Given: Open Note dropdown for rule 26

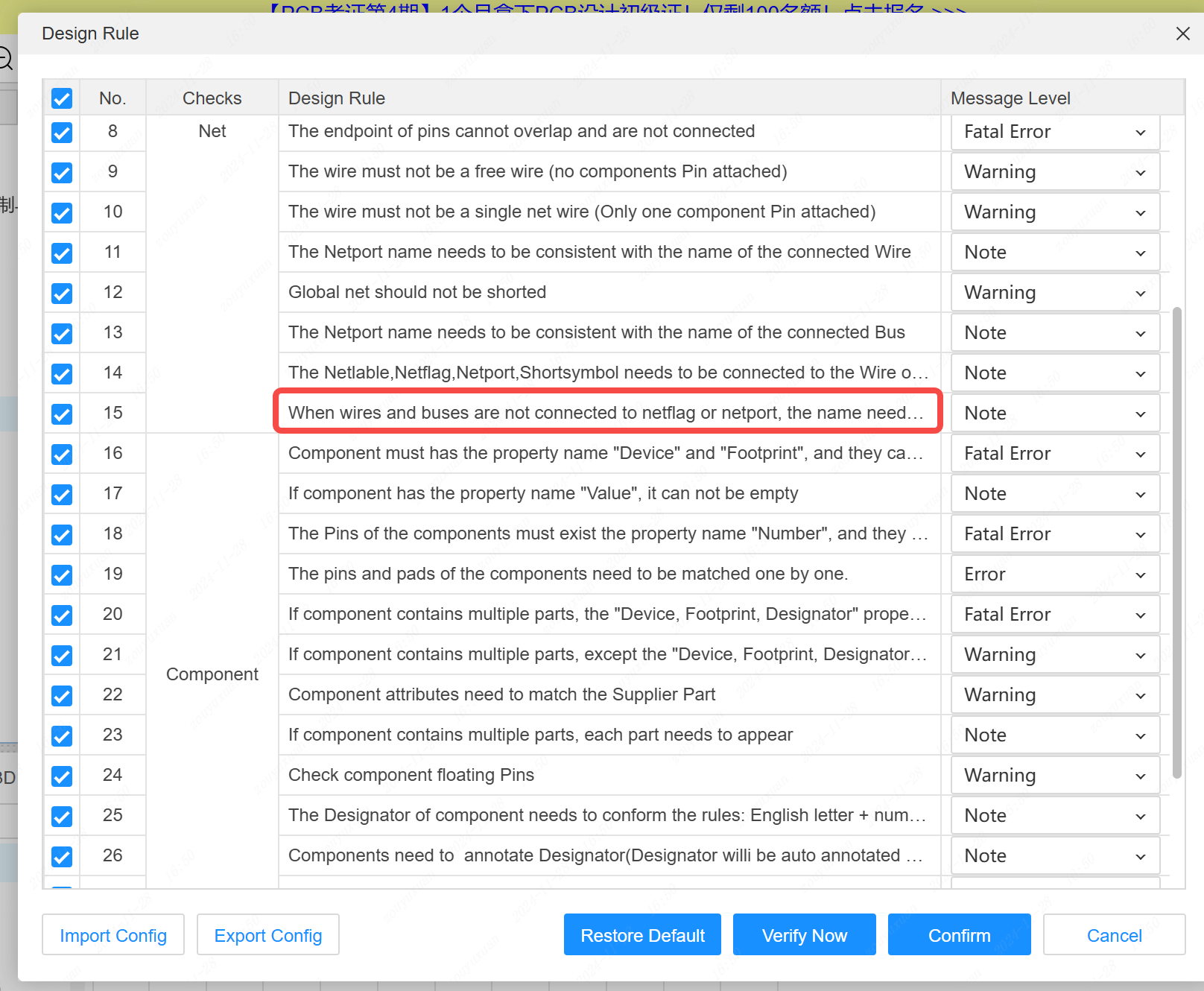Looking at the screenshot, I should pos(1054,857).
